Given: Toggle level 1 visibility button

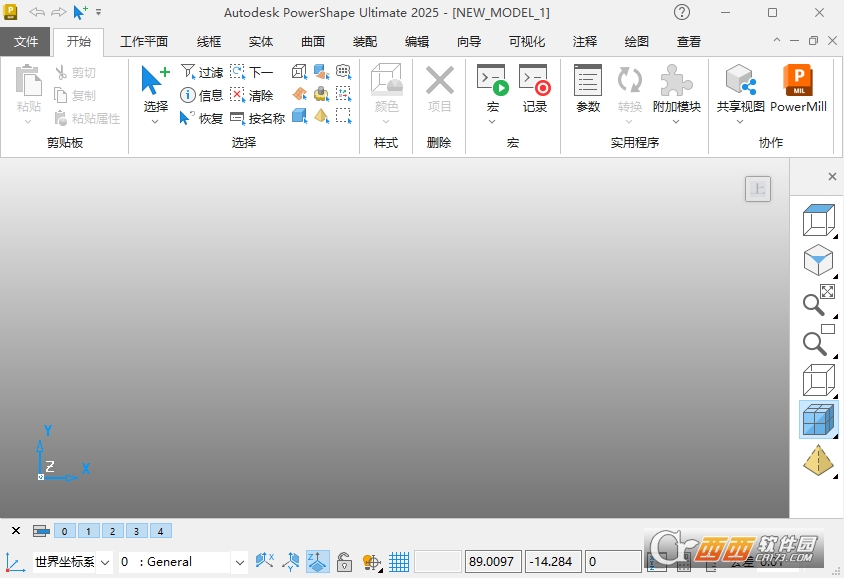Looking at the screenshot, I should pyautogui.click(x=89, y=531).
